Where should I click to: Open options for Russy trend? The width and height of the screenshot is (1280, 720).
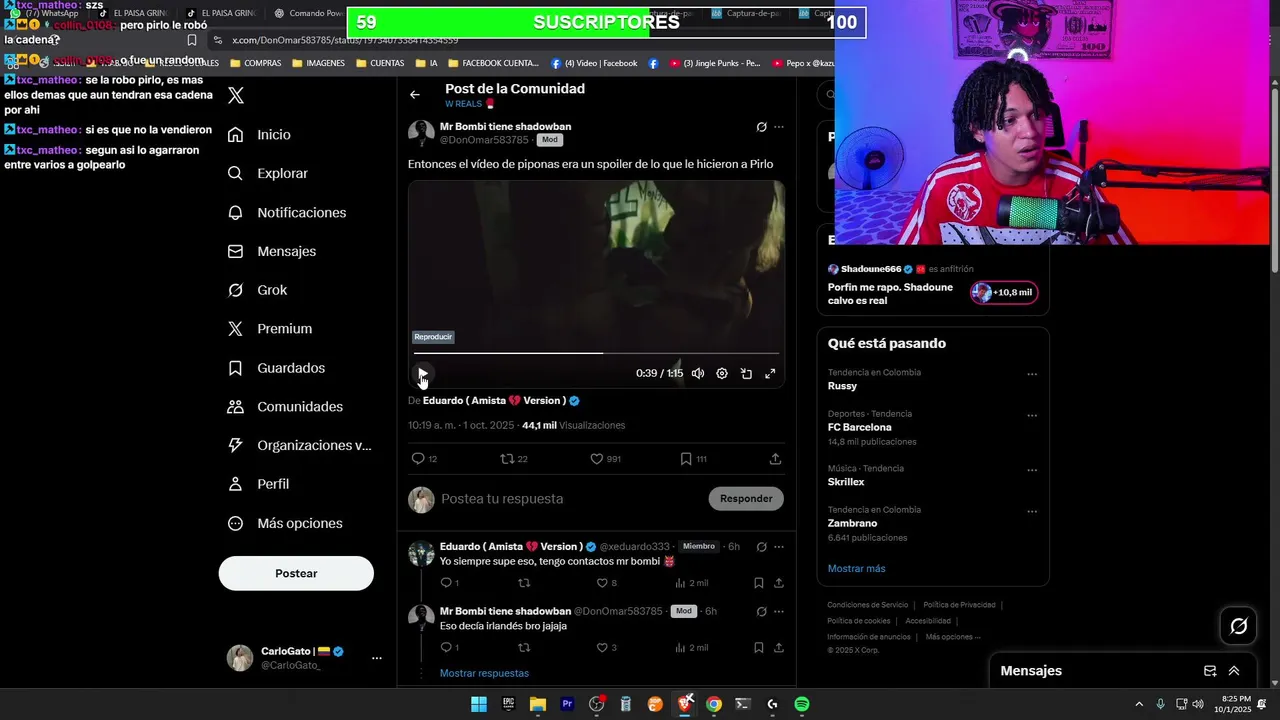coord(1032,375)
